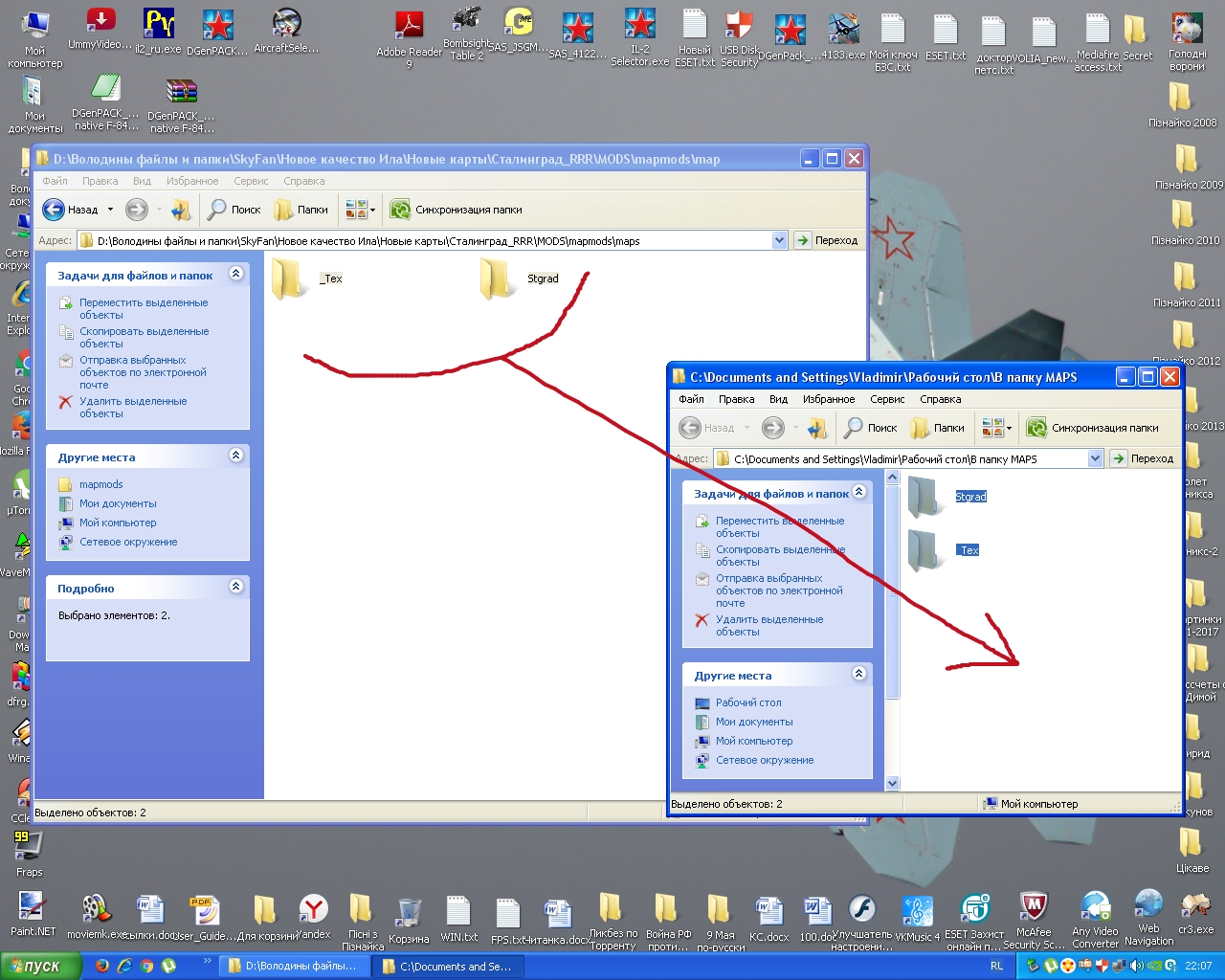The image size is (1225, 980).
Task: Open Правка menu in В папку MAPS window
Action: coord(736,399)
